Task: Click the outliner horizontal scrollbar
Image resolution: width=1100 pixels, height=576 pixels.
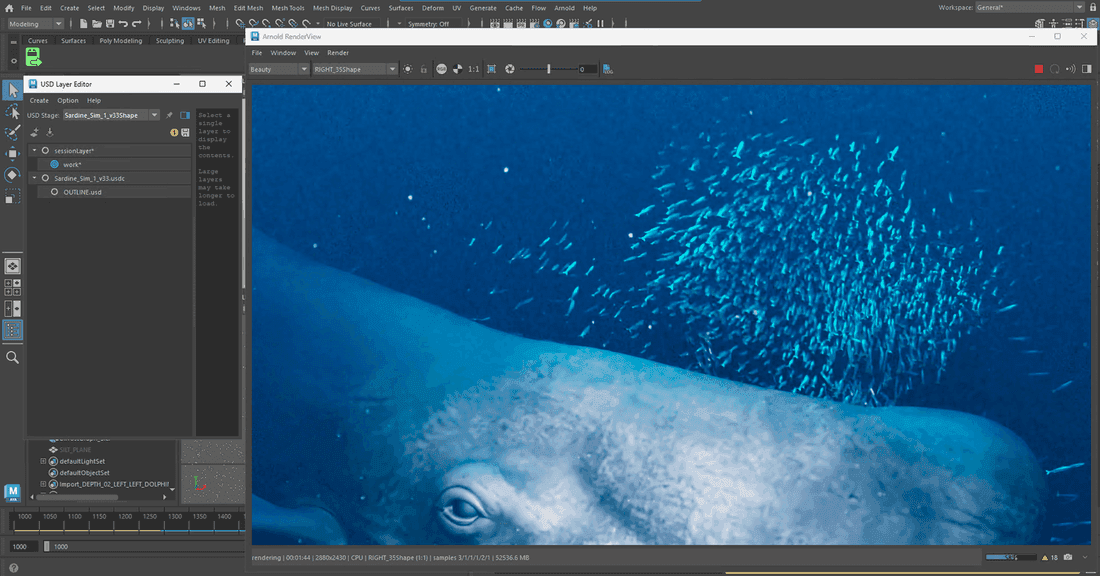Action: [77, 497]
